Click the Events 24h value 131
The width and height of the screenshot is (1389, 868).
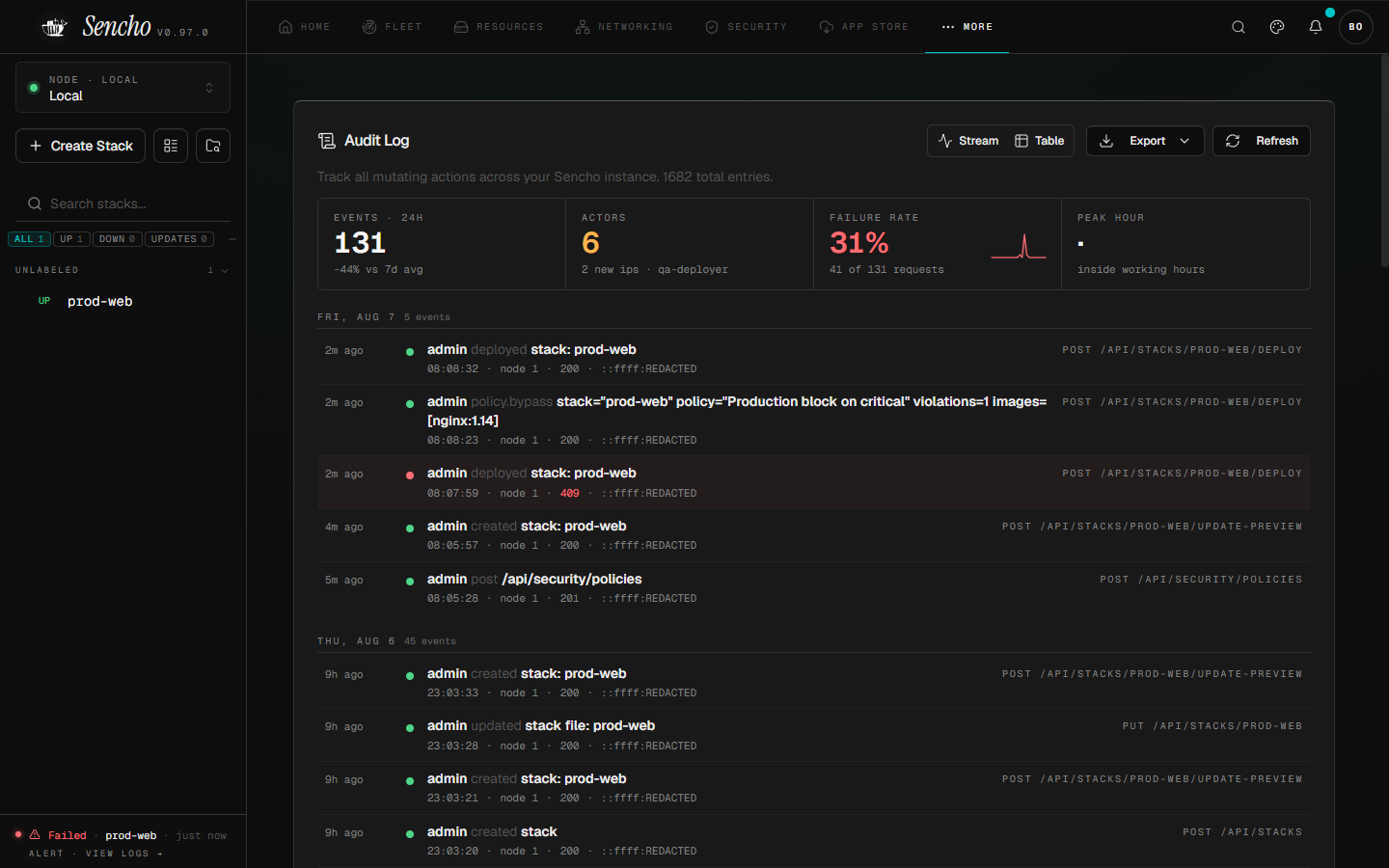click(360, 243)
